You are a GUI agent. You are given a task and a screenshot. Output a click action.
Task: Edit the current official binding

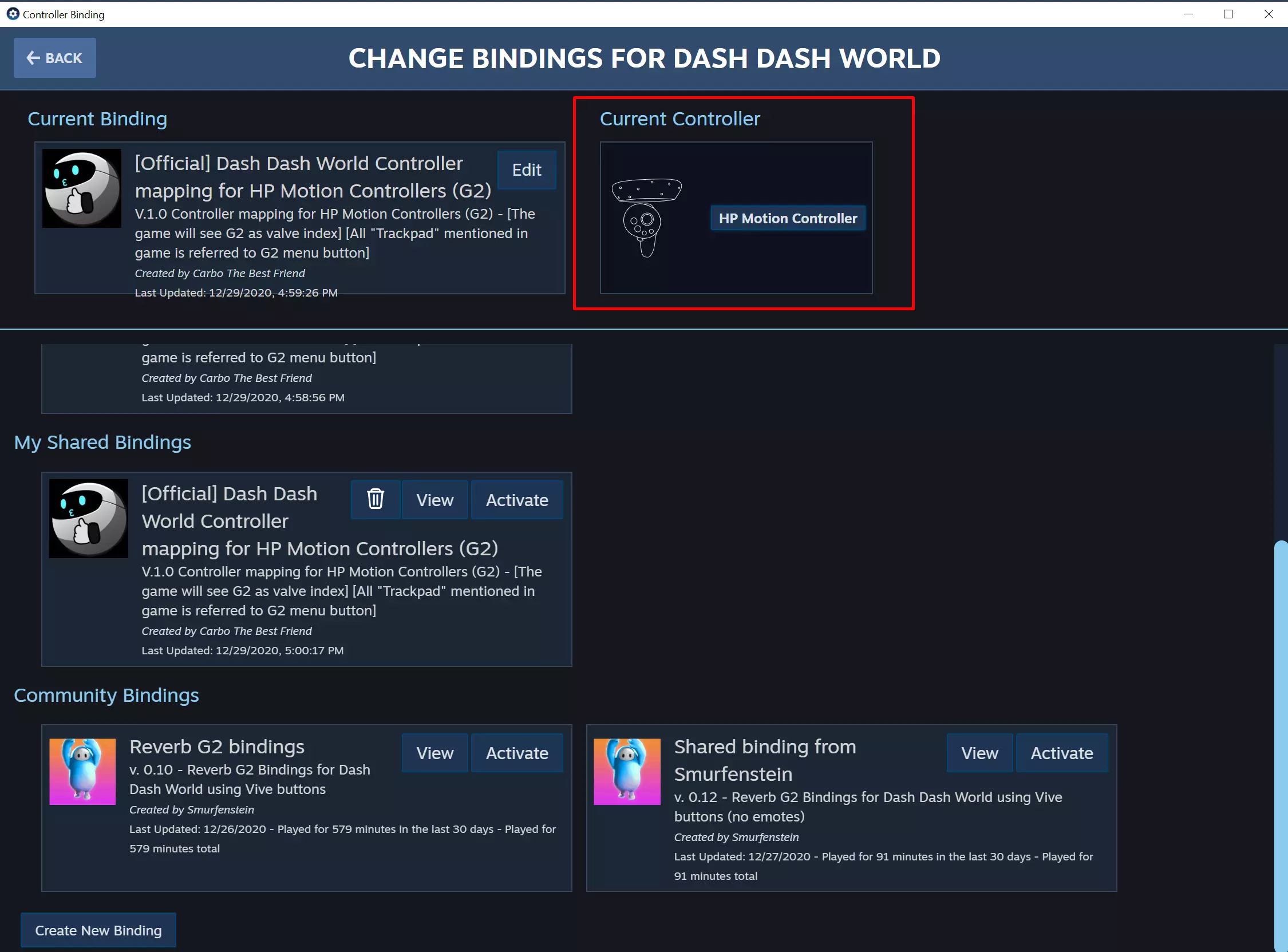527,170
